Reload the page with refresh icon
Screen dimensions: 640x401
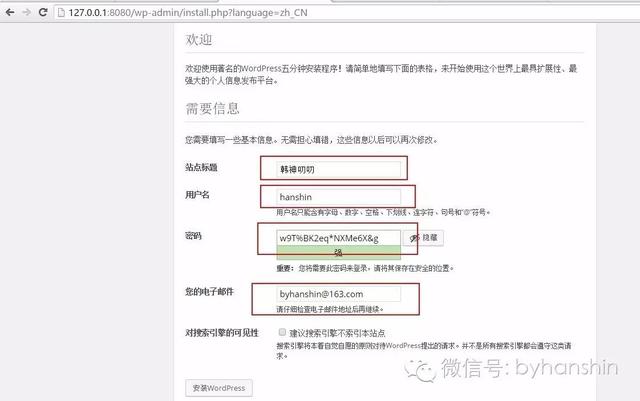click(43, 12)
